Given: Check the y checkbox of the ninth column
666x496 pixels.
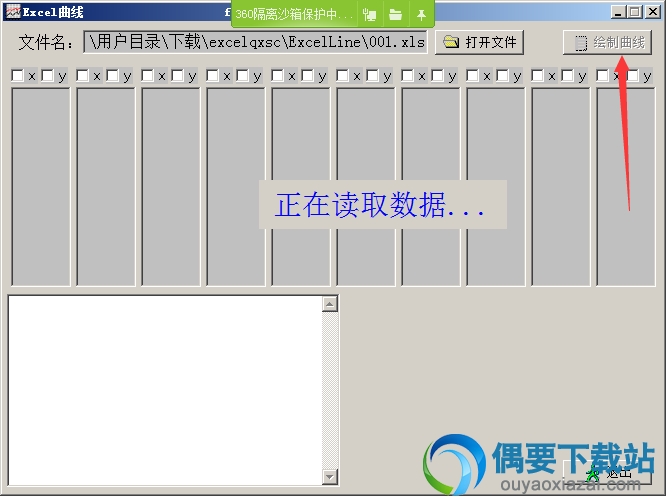Looking at the screenshot, I should 567,76.
